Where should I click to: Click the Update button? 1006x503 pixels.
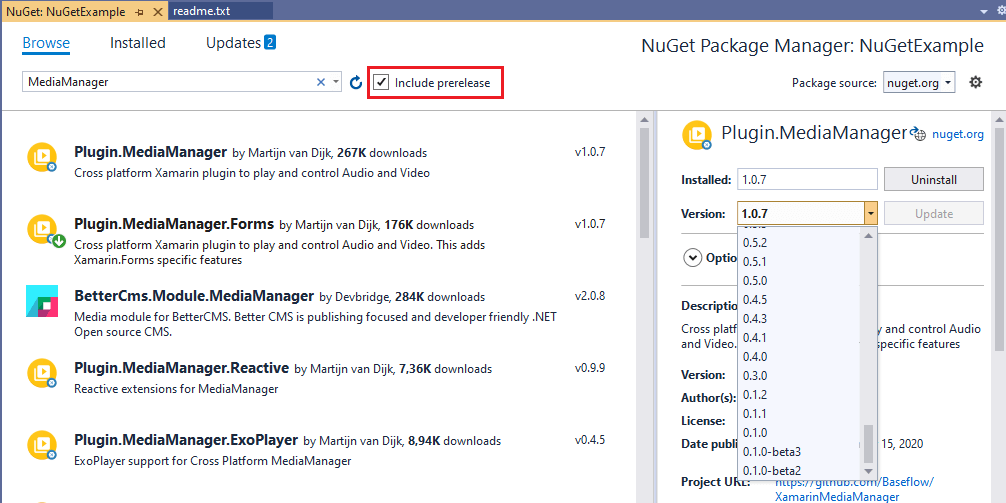tap(934, 214)
